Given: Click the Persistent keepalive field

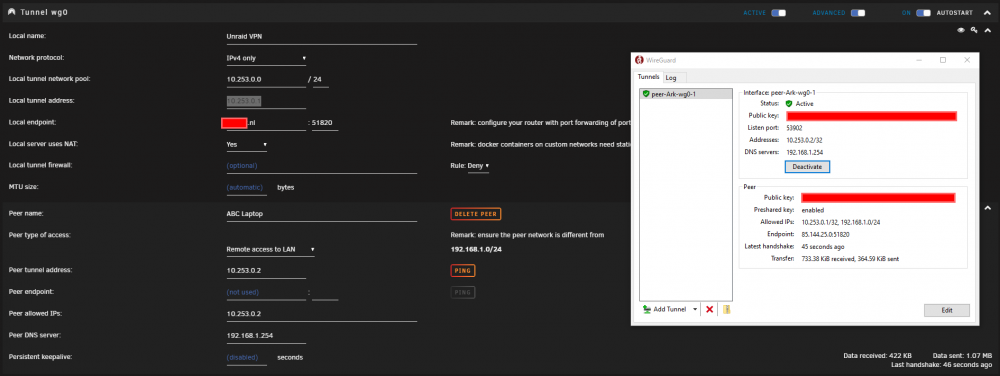Looking at the screenshot, I should click(246, 358).
